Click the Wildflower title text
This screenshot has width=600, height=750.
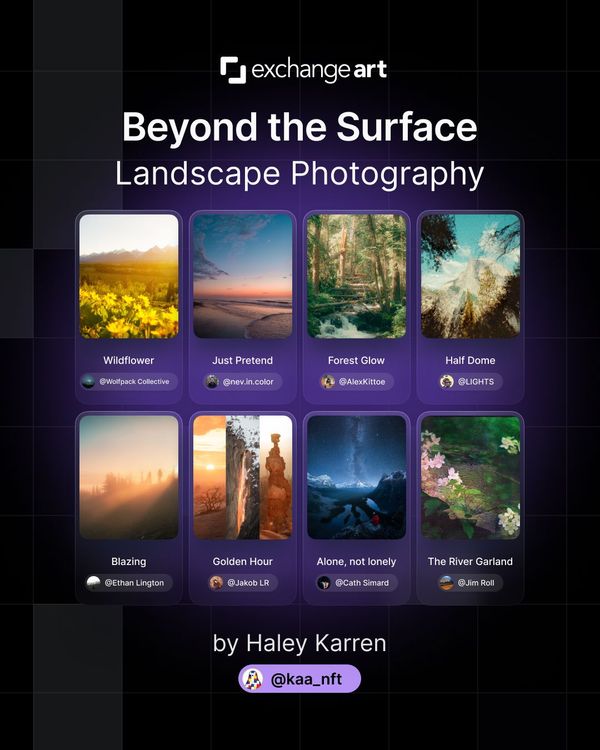(129, 360)
